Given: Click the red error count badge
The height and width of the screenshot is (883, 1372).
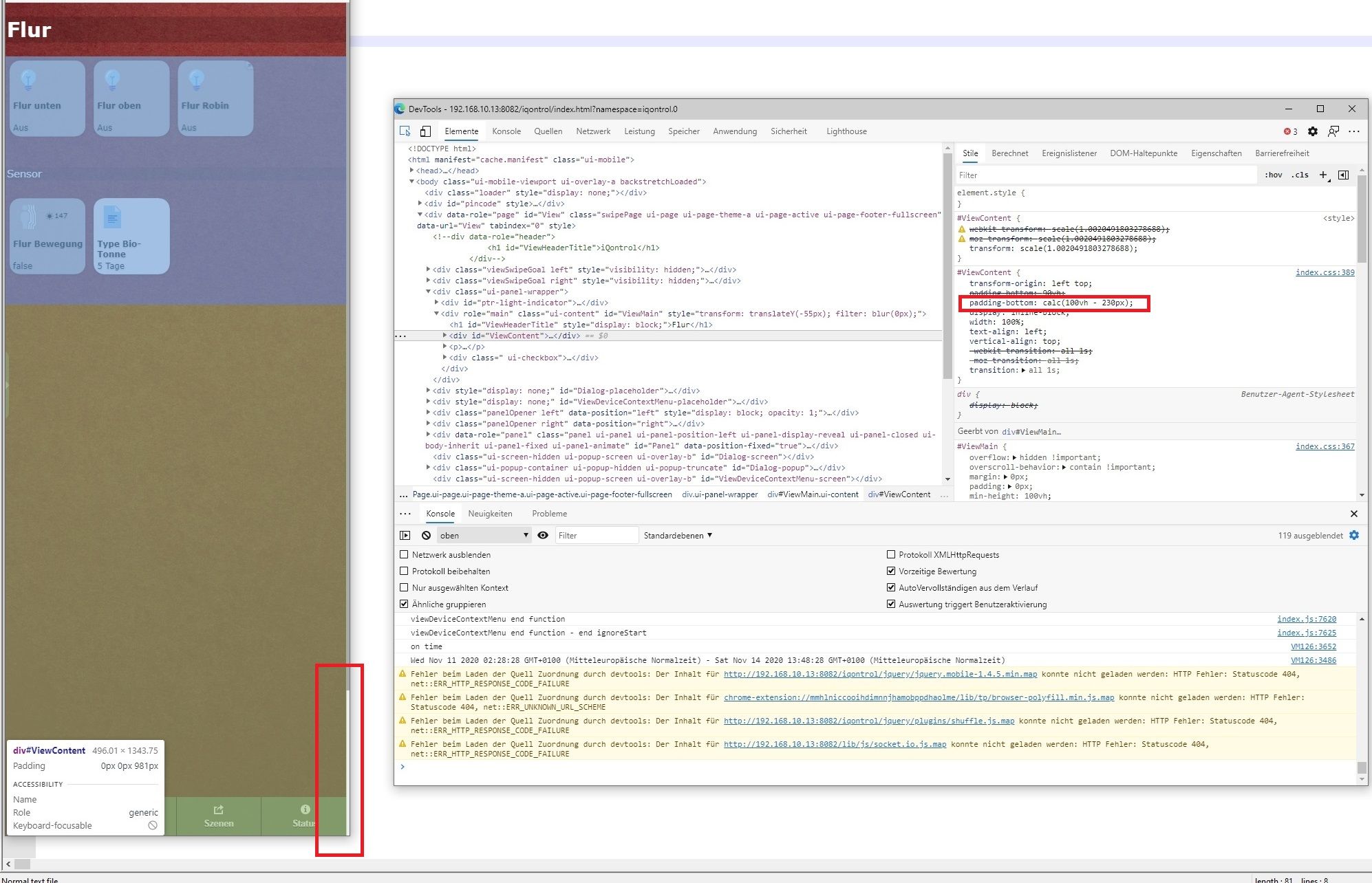Looking at the screenshot, I should click(1290, 131).
